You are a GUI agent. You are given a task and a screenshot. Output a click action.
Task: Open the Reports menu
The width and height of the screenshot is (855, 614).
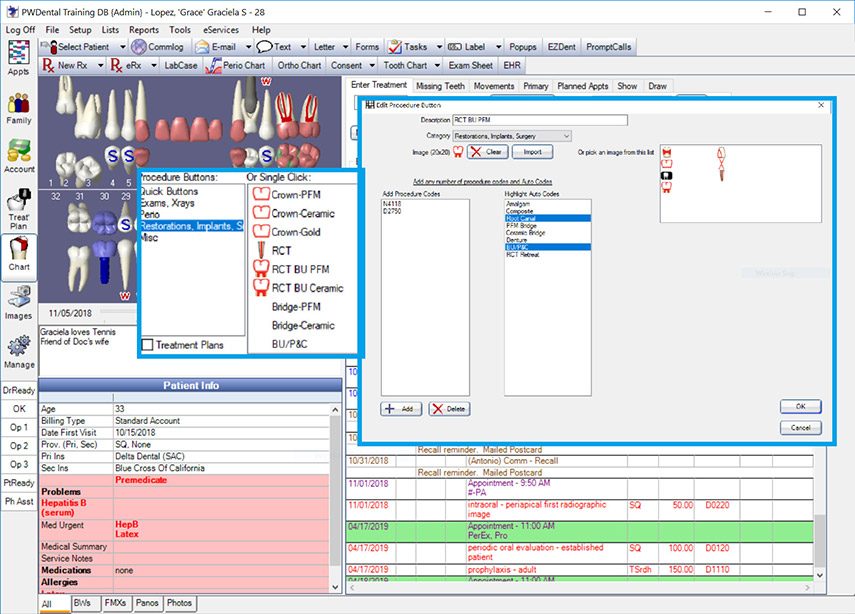144,30
